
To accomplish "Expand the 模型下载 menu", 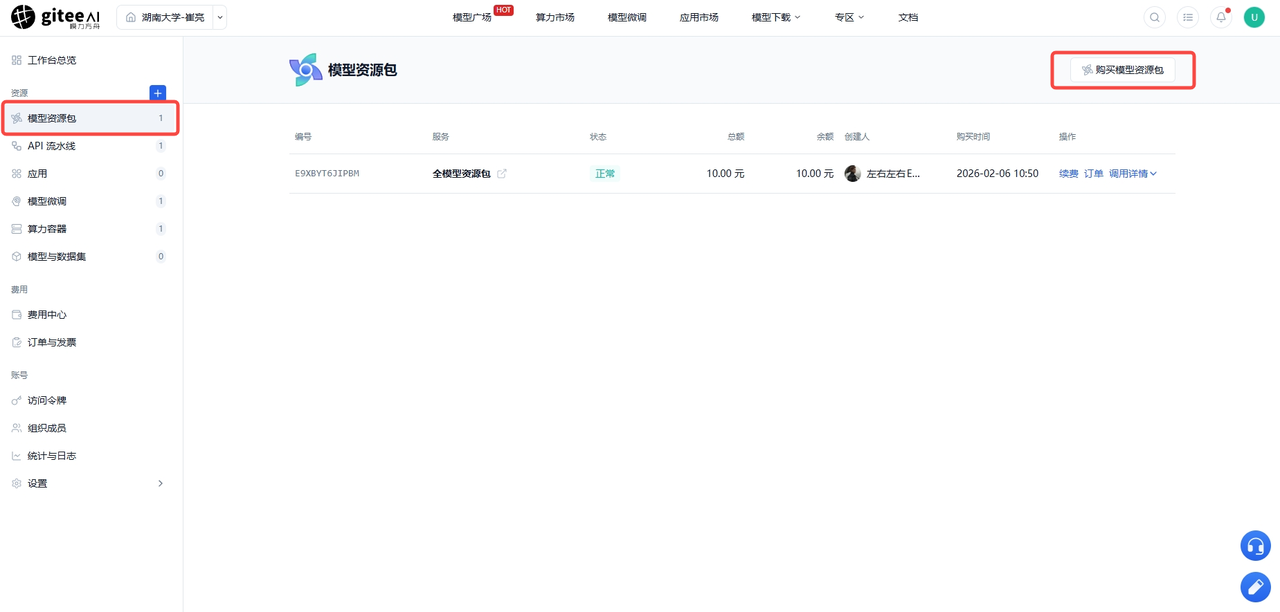I will click(776, 17).
